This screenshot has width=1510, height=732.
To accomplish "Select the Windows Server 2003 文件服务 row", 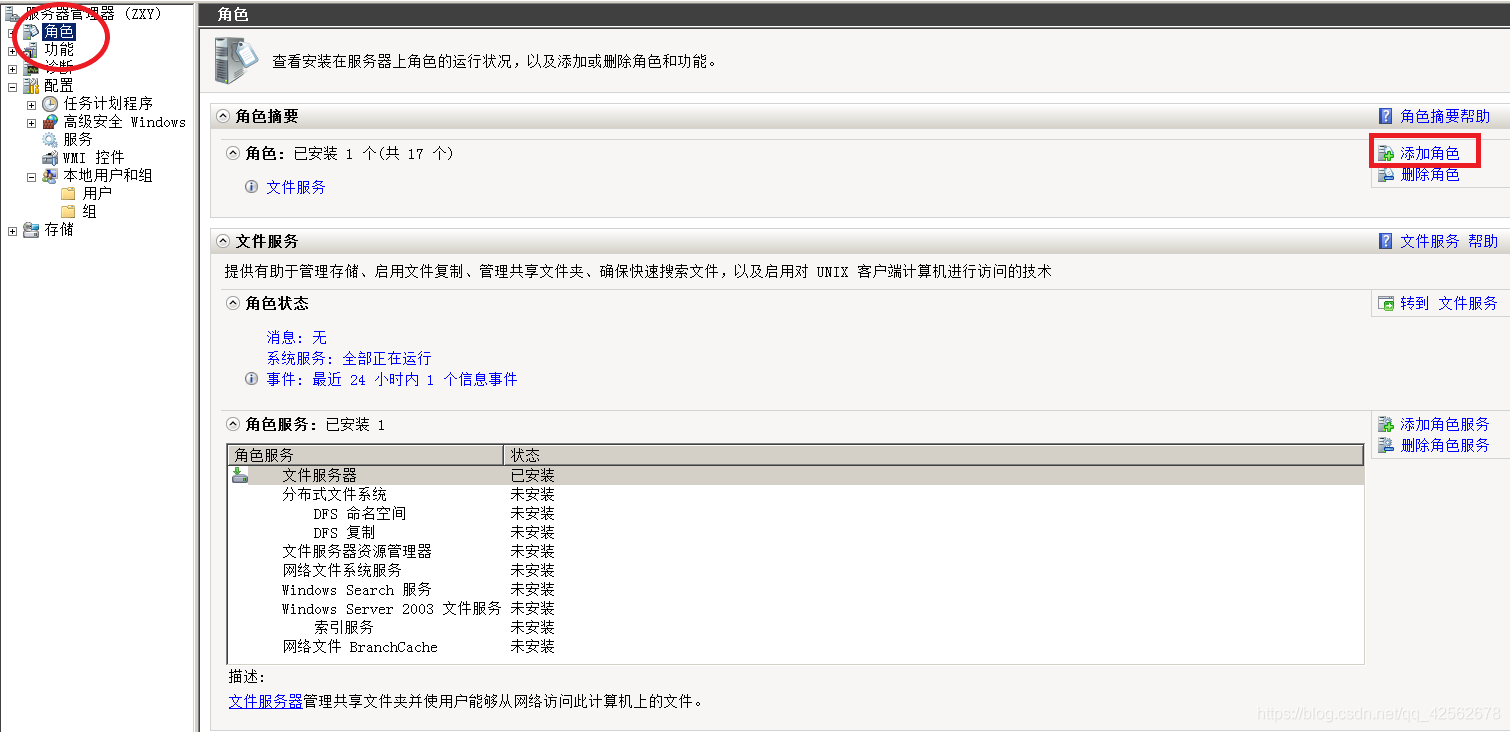I will point(796,608).
